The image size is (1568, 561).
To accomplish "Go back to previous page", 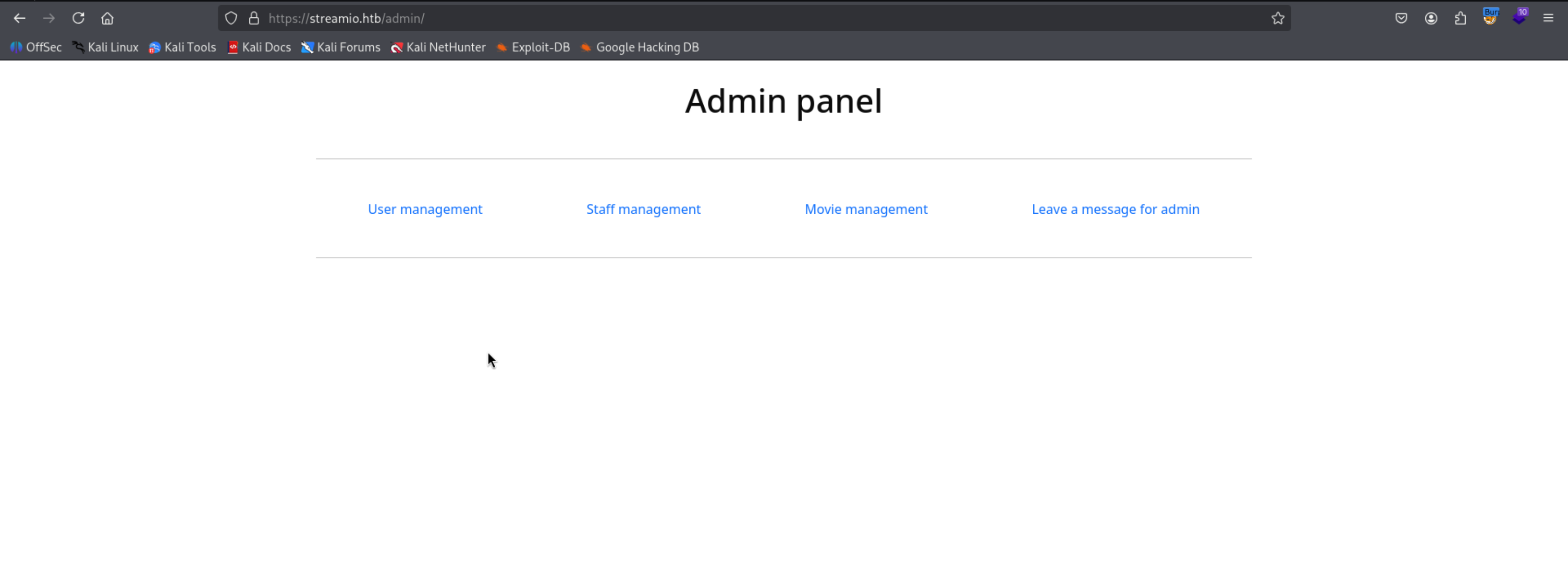I will click(20, 18).
